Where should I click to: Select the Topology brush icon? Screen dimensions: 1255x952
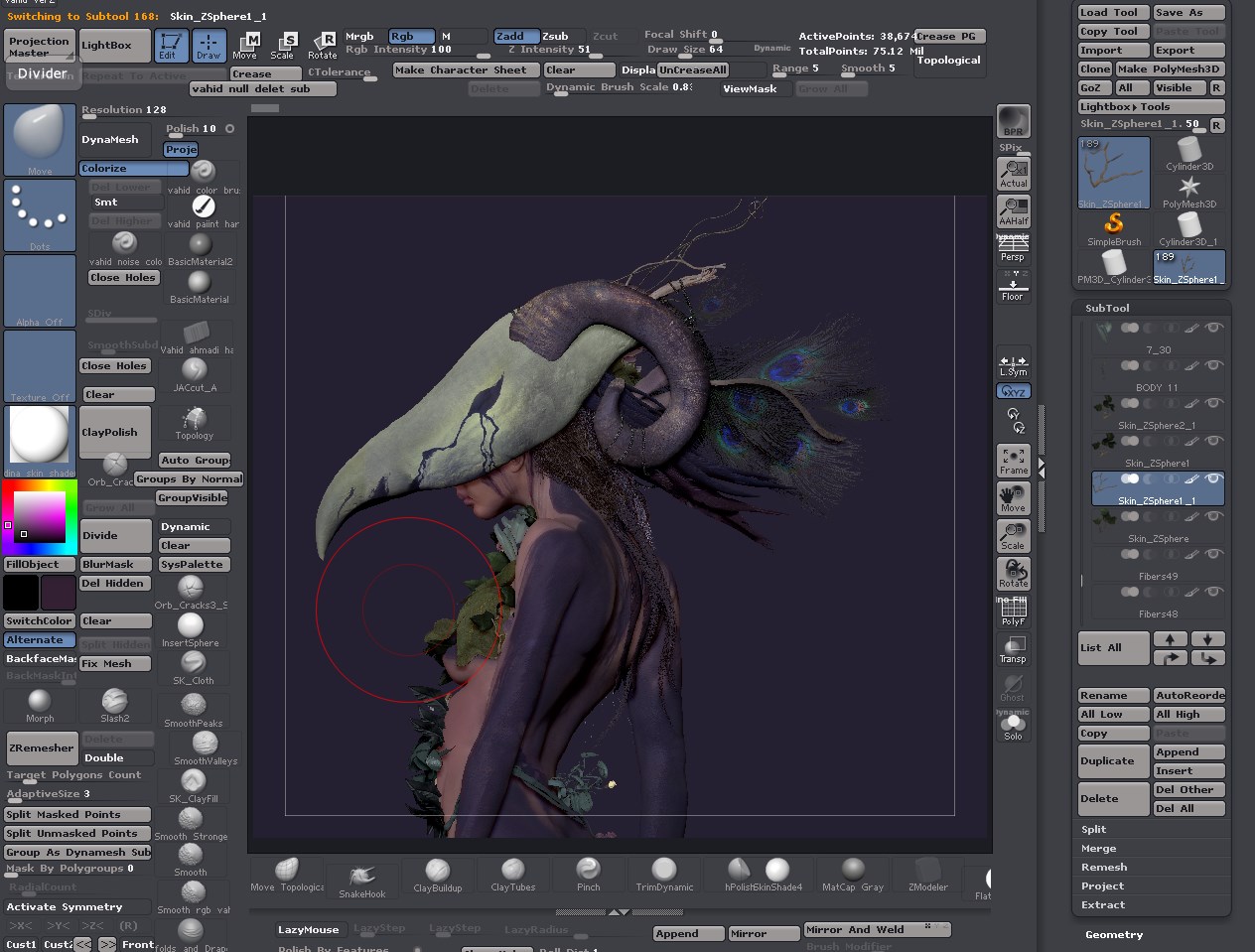point(195,423)
